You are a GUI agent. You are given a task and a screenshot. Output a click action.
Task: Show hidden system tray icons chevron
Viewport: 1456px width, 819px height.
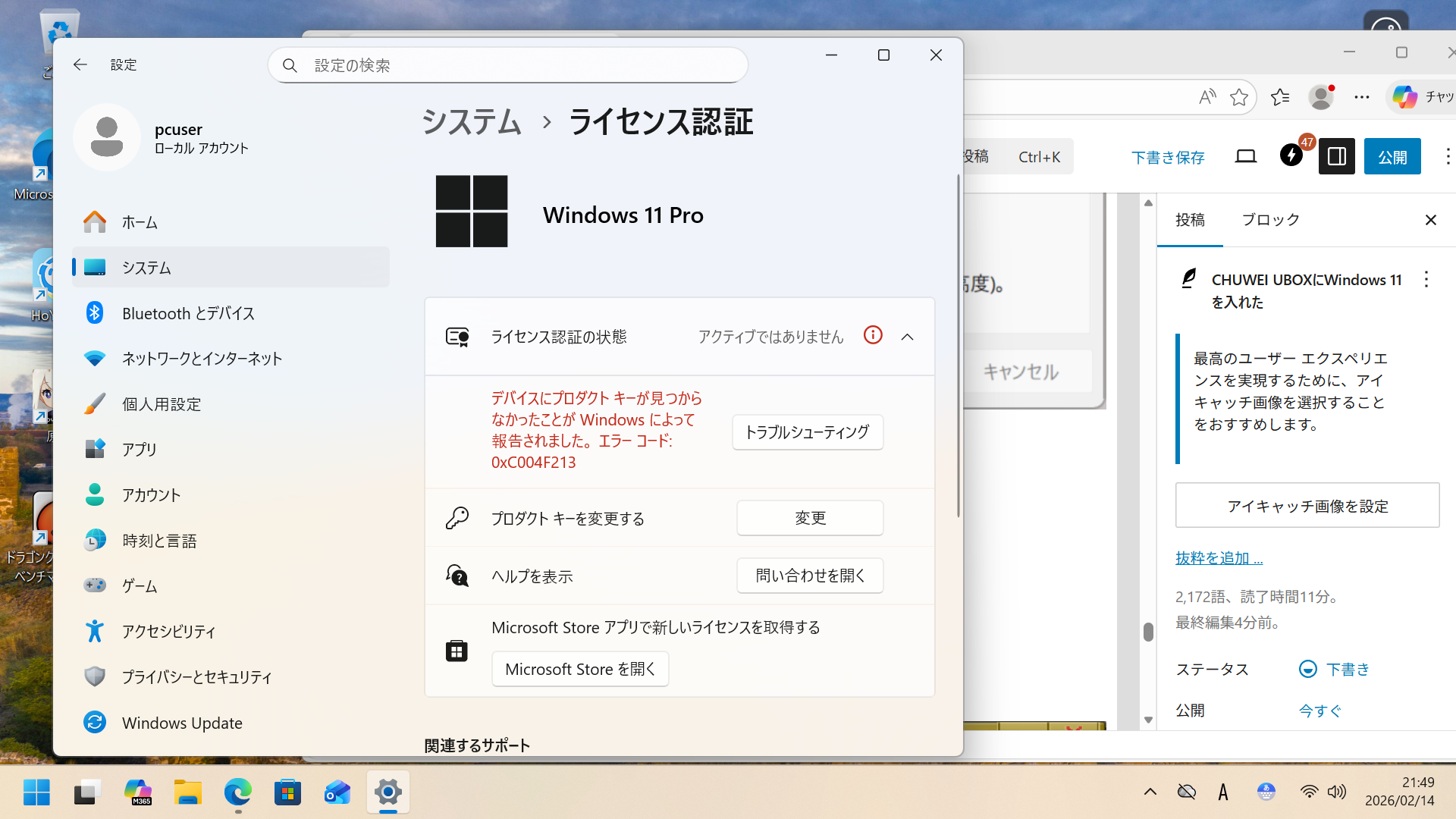(x=1150, y=792)
